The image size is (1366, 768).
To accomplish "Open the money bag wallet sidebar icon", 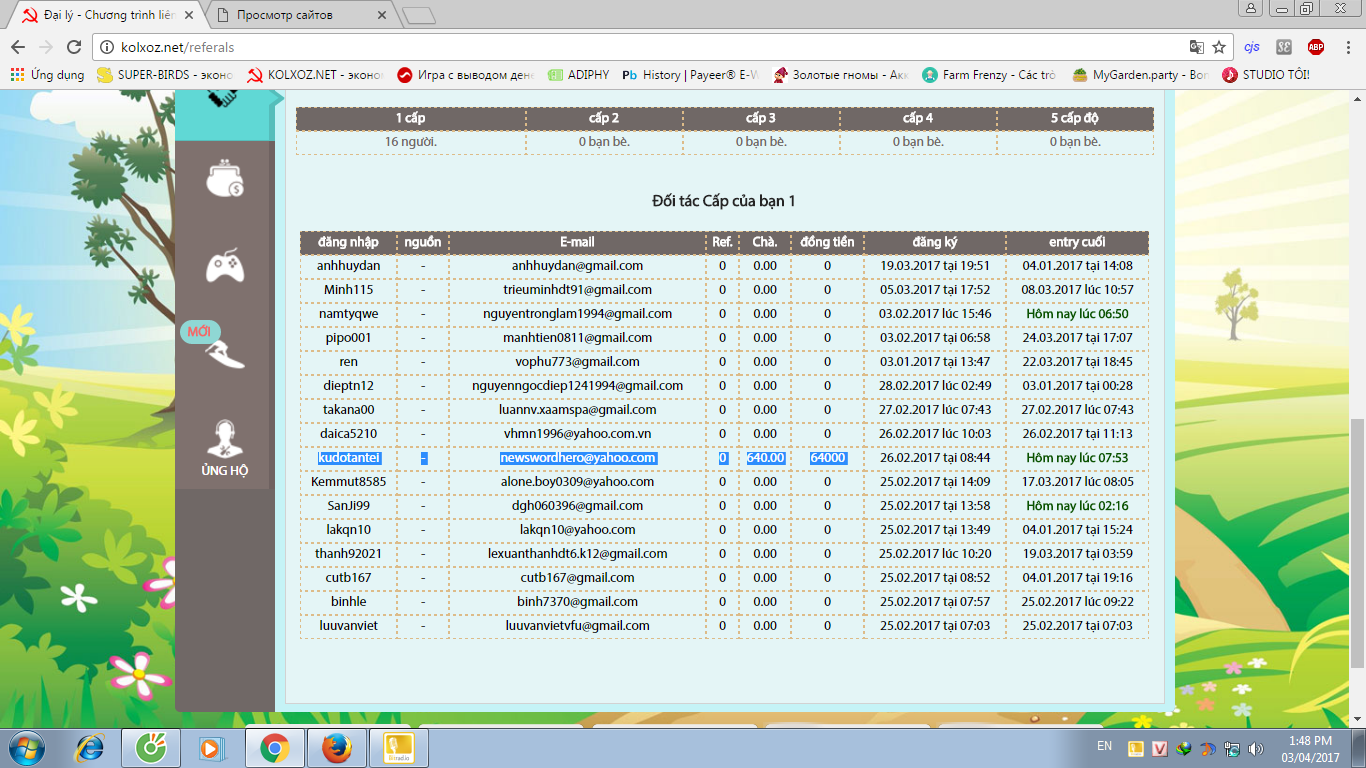I will click(x=224, y=180).
